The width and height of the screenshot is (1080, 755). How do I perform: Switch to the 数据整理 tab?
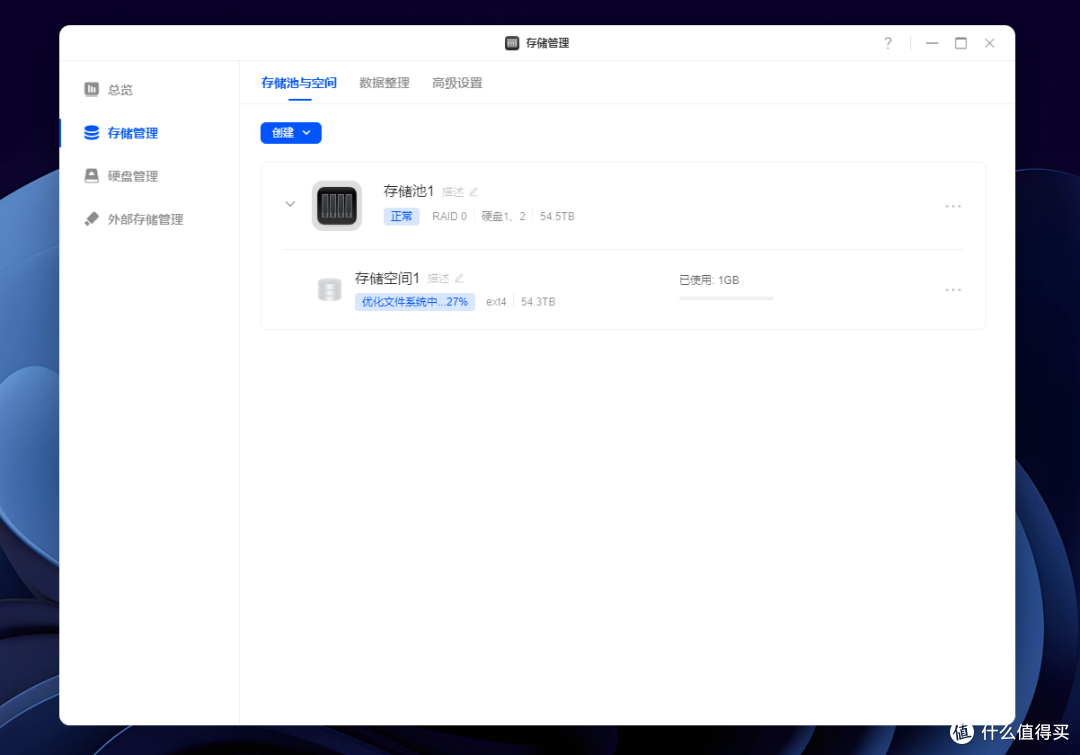(x=384, y=83)
